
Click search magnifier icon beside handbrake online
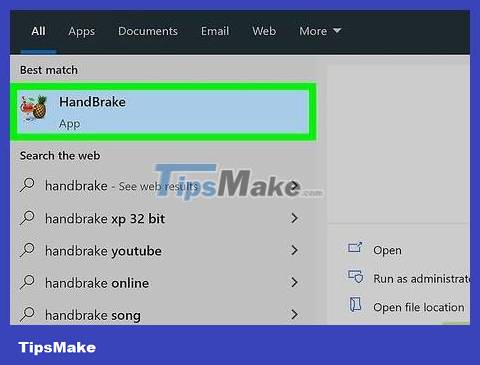coord(27,282)
